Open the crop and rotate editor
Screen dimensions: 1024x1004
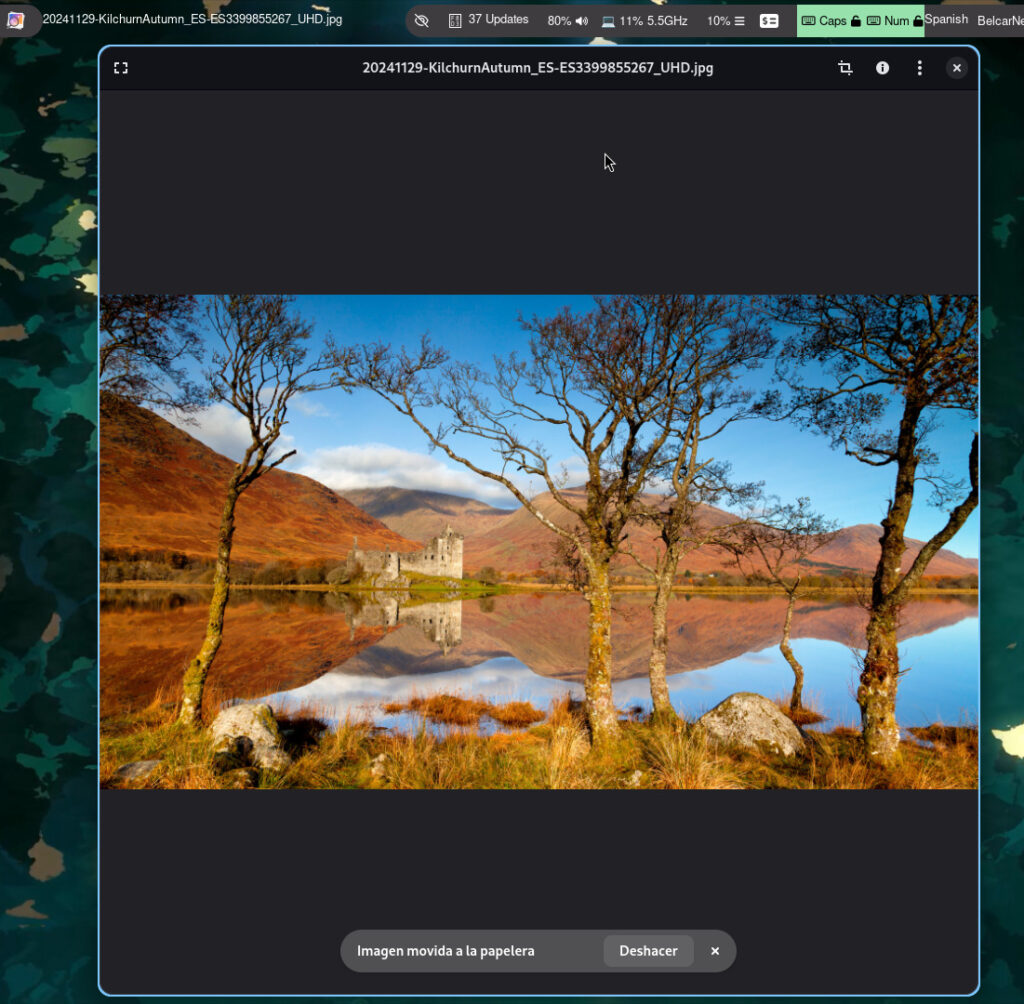pyautogui.click(x=845, y=68)
